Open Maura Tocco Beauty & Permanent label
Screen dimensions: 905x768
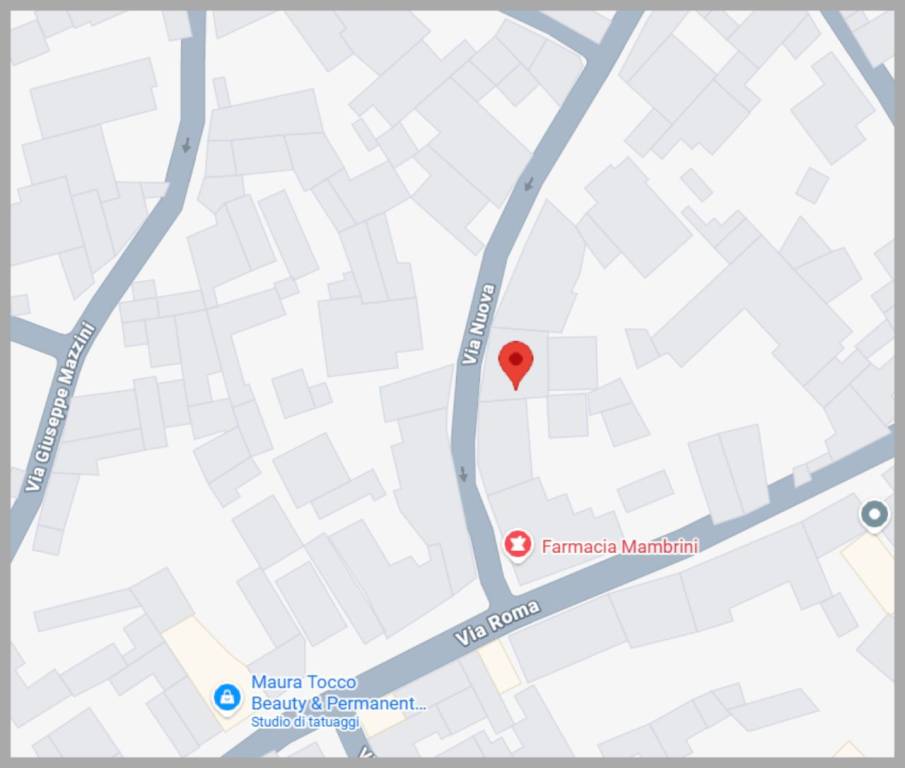338,692
